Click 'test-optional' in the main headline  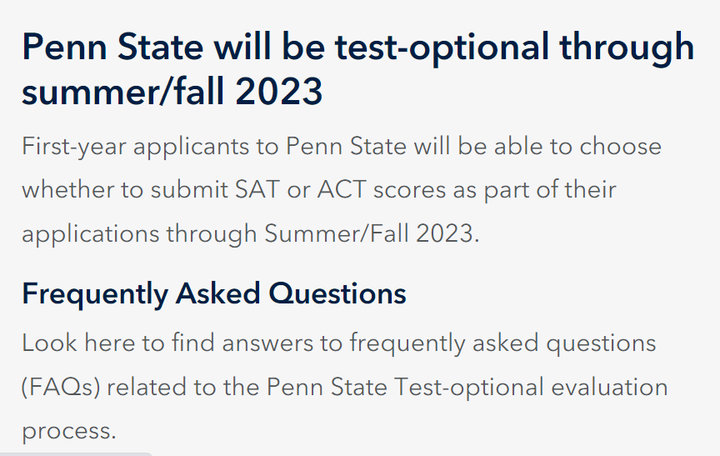[x=442, y=48]
